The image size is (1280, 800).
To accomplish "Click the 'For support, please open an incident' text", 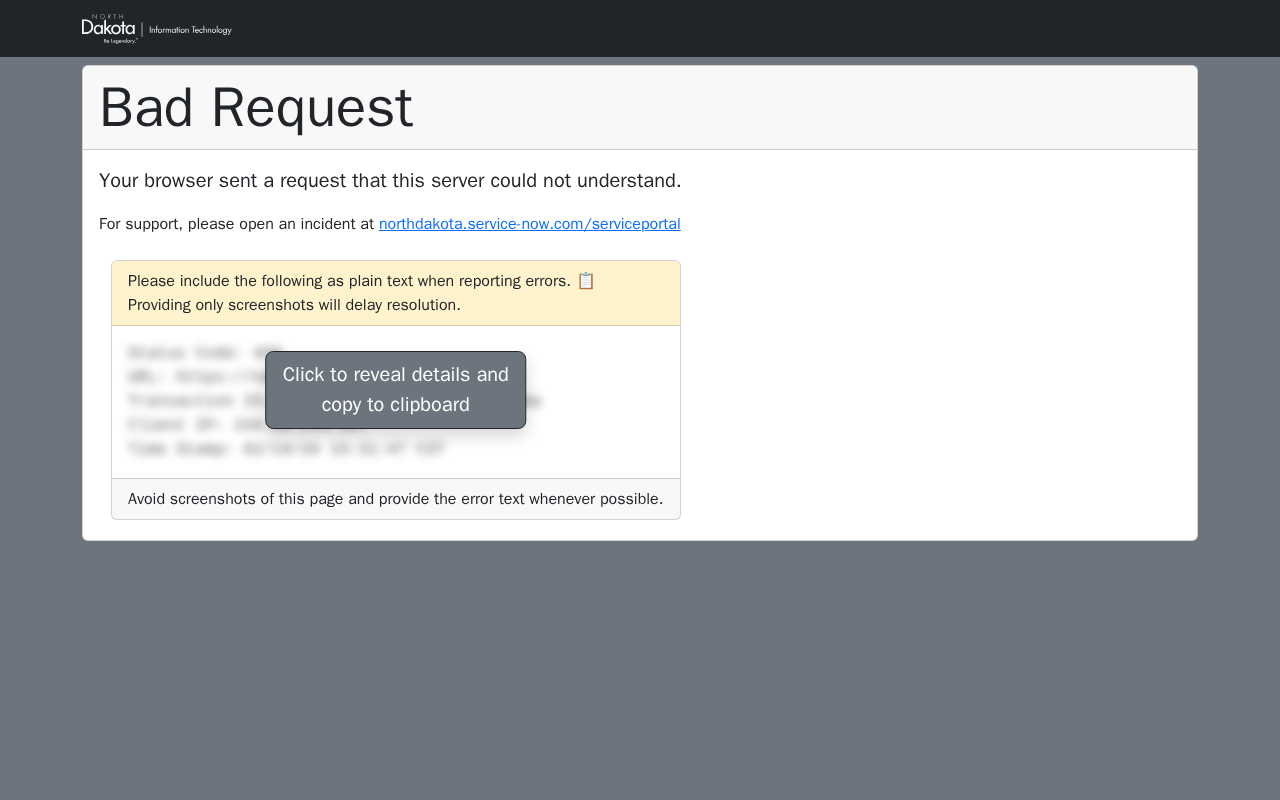I will [x=237, y=224].
